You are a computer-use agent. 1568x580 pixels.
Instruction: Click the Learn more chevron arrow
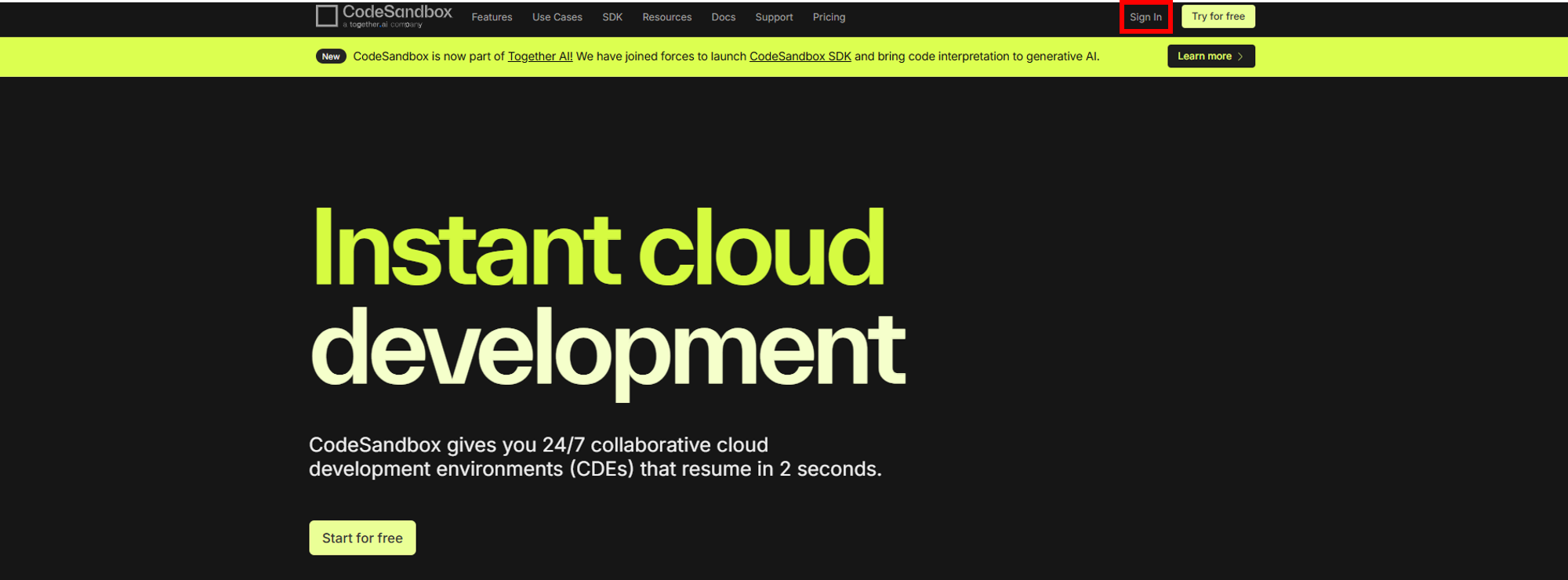point(1240,56)
